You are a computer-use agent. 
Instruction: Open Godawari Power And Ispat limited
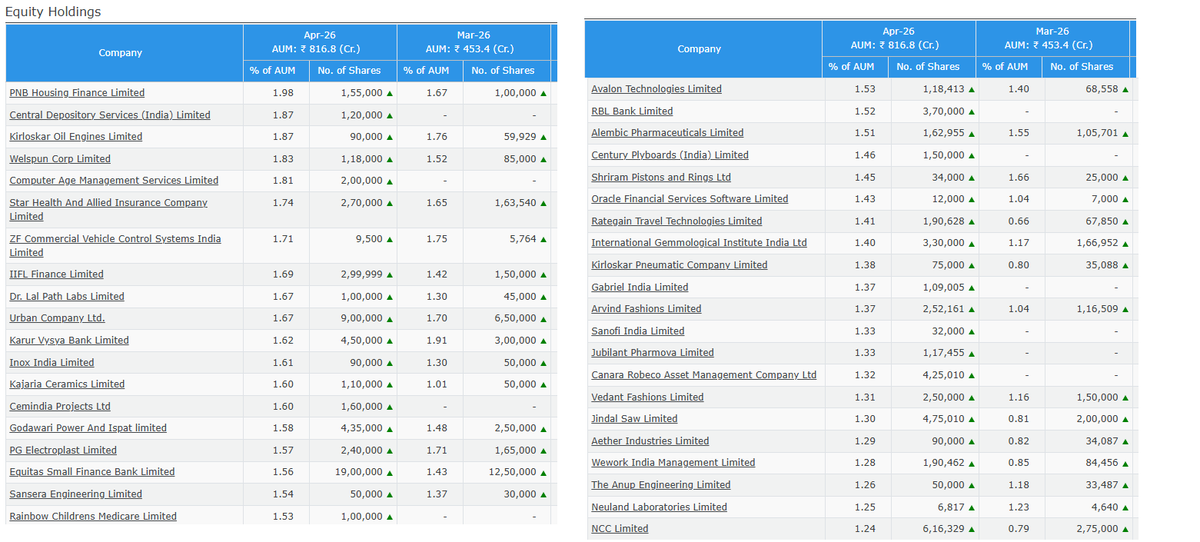88,428
